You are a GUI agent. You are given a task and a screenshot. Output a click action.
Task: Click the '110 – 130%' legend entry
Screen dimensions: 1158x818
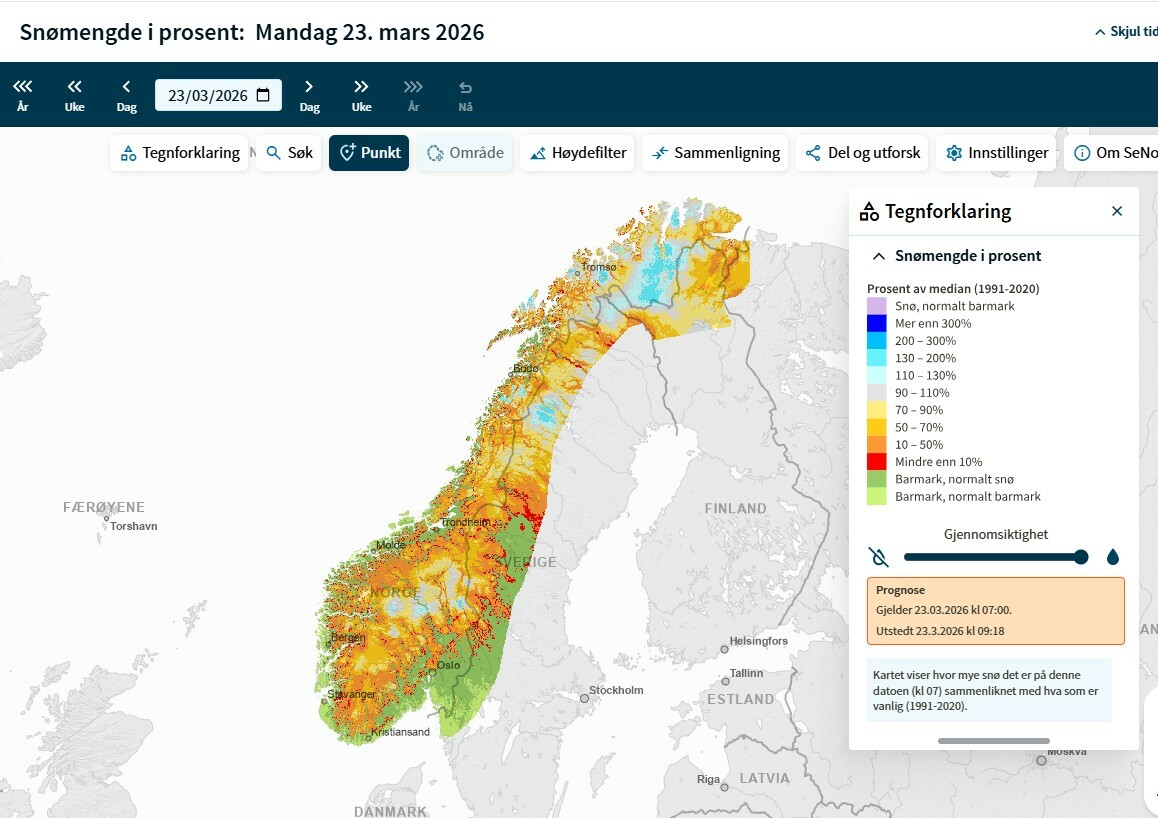(x=925, y=375)
